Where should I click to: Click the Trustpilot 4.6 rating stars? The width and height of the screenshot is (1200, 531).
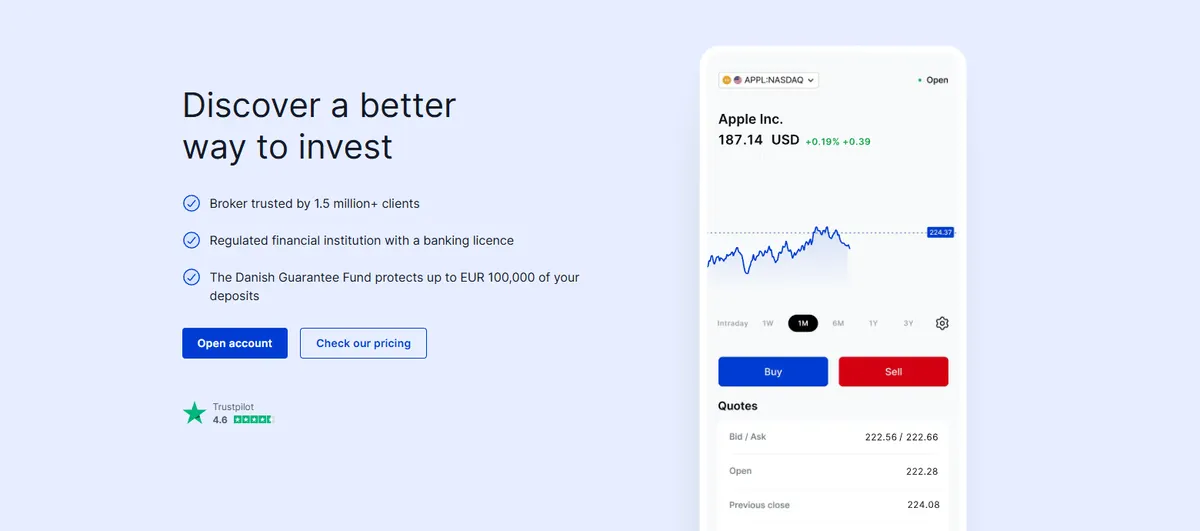tap(253, 420)
